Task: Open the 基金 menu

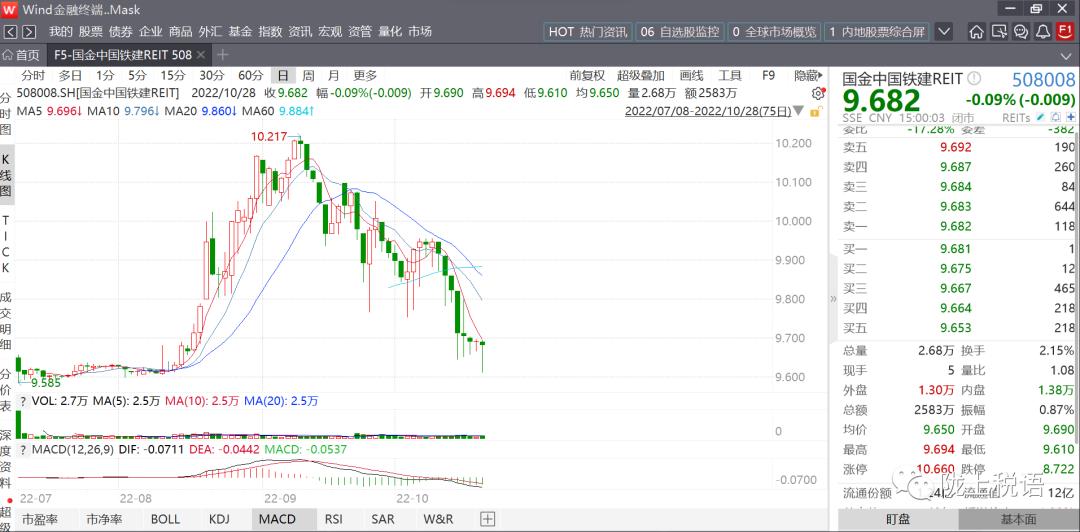Action: coord(240,32)
